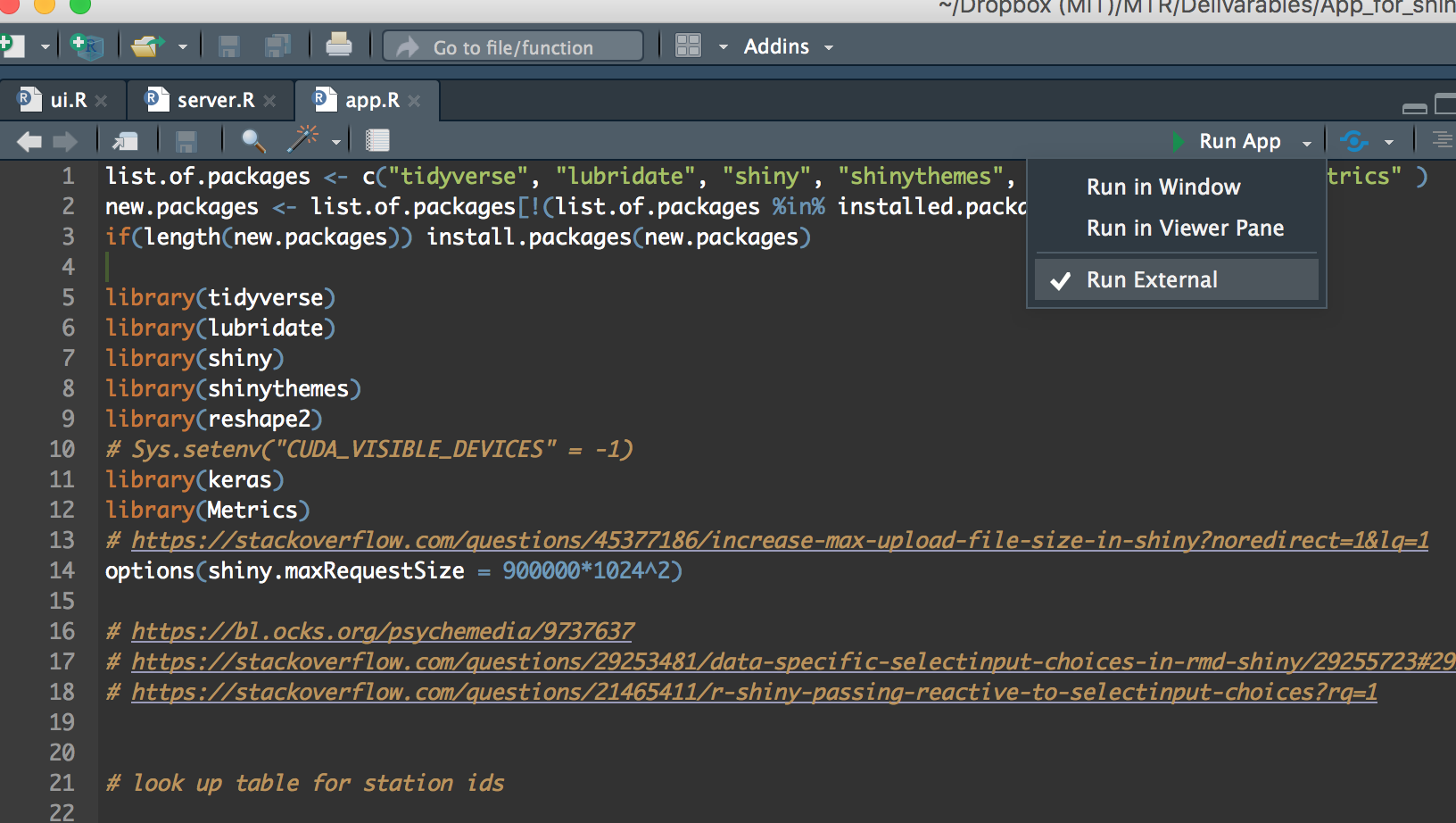The image size is (1456, 823).
Task: Open the data-specific-selectinput-choices stackoverflow link
Action: (793, 661)
